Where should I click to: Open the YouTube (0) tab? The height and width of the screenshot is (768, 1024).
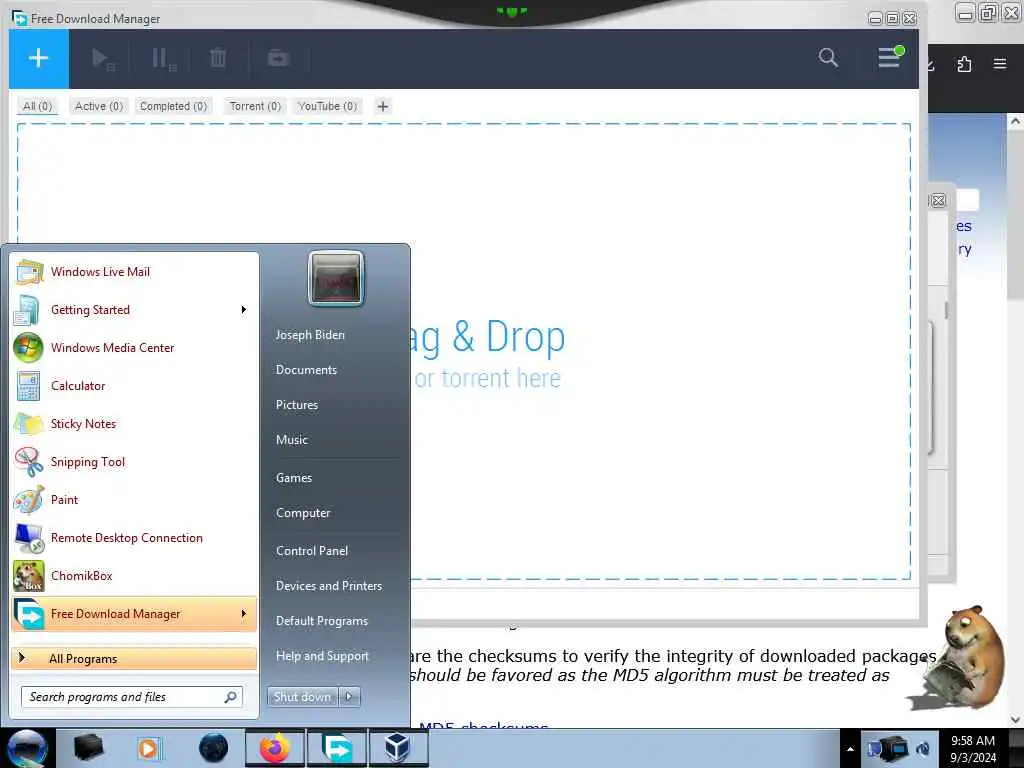[x=327, y=106]
